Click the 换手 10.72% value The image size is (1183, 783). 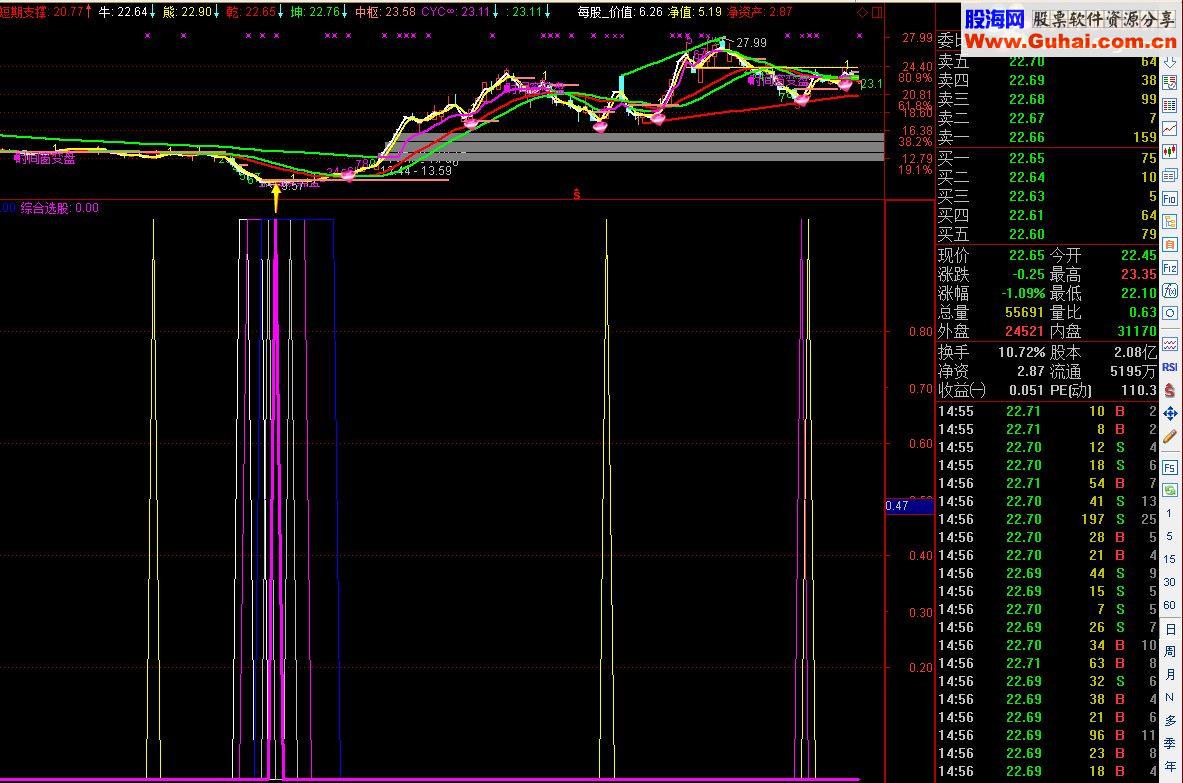(1022, 352)
